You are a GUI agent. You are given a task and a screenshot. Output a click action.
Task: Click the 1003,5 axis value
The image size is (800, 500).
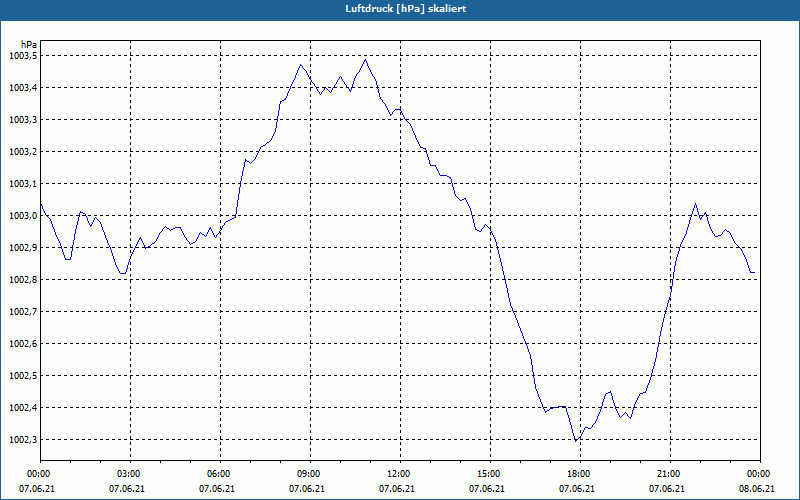click(23, 56)
